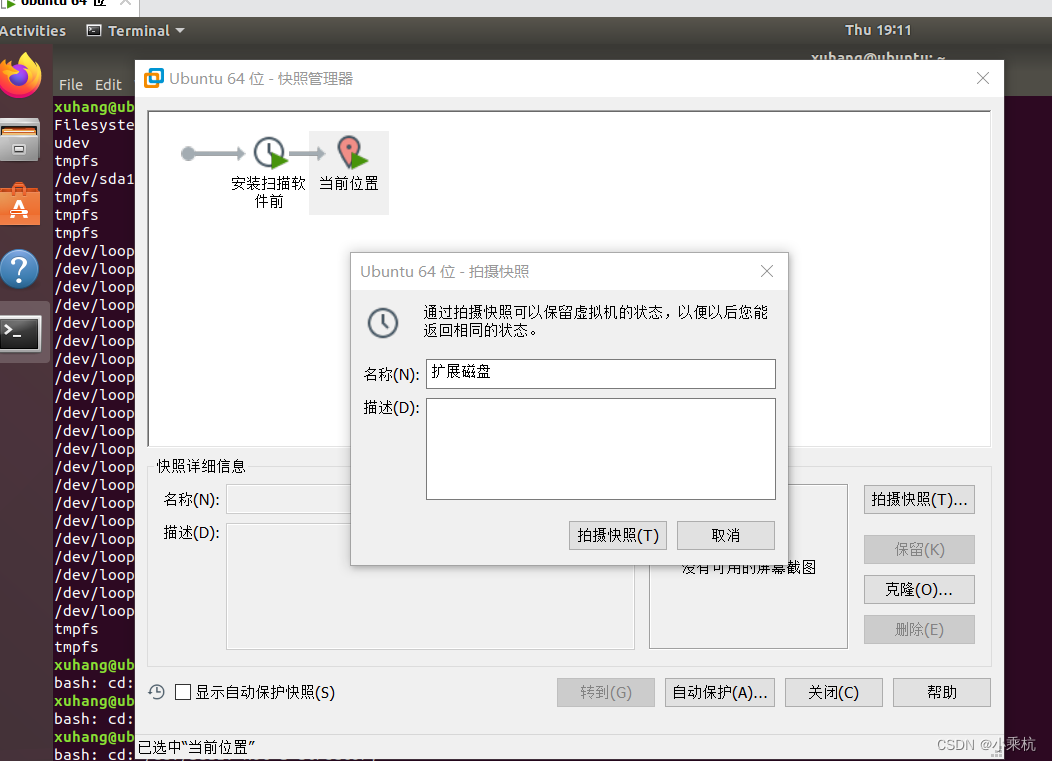Select the 安装扫描软件前 snapshot node
This screenshot has height=761, width=1052.
click(x=268, y=172)
